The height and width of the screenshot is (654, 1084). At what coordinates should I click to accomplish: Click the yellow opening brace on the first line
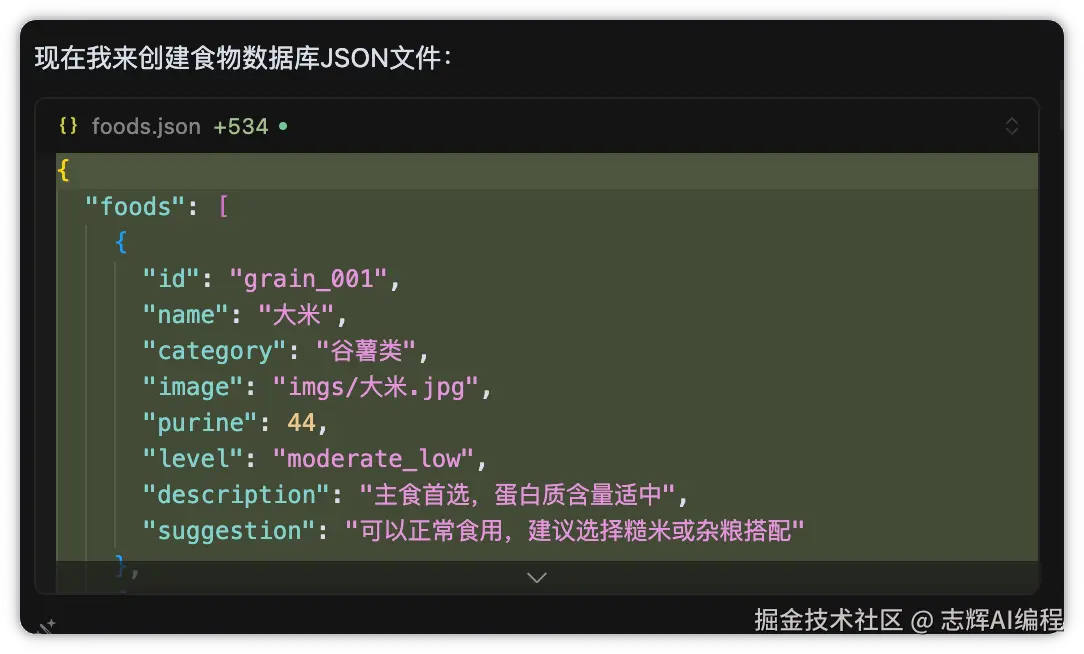64,171
